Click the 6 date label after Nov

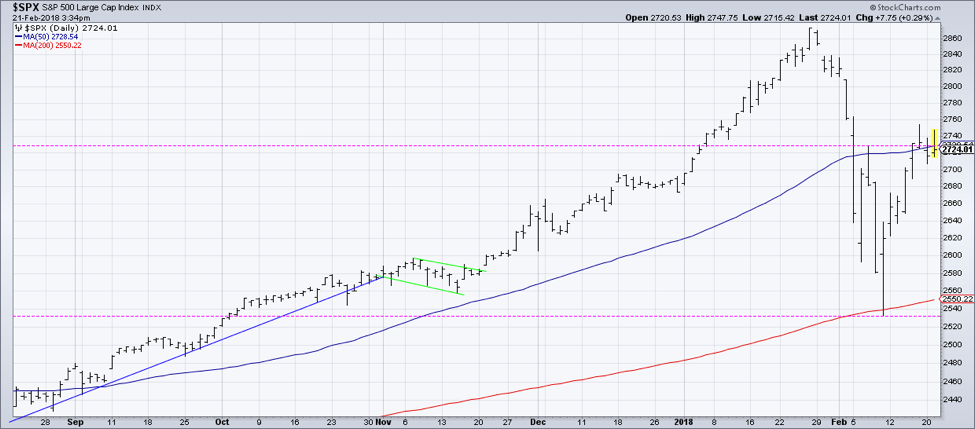coord(405,423)
